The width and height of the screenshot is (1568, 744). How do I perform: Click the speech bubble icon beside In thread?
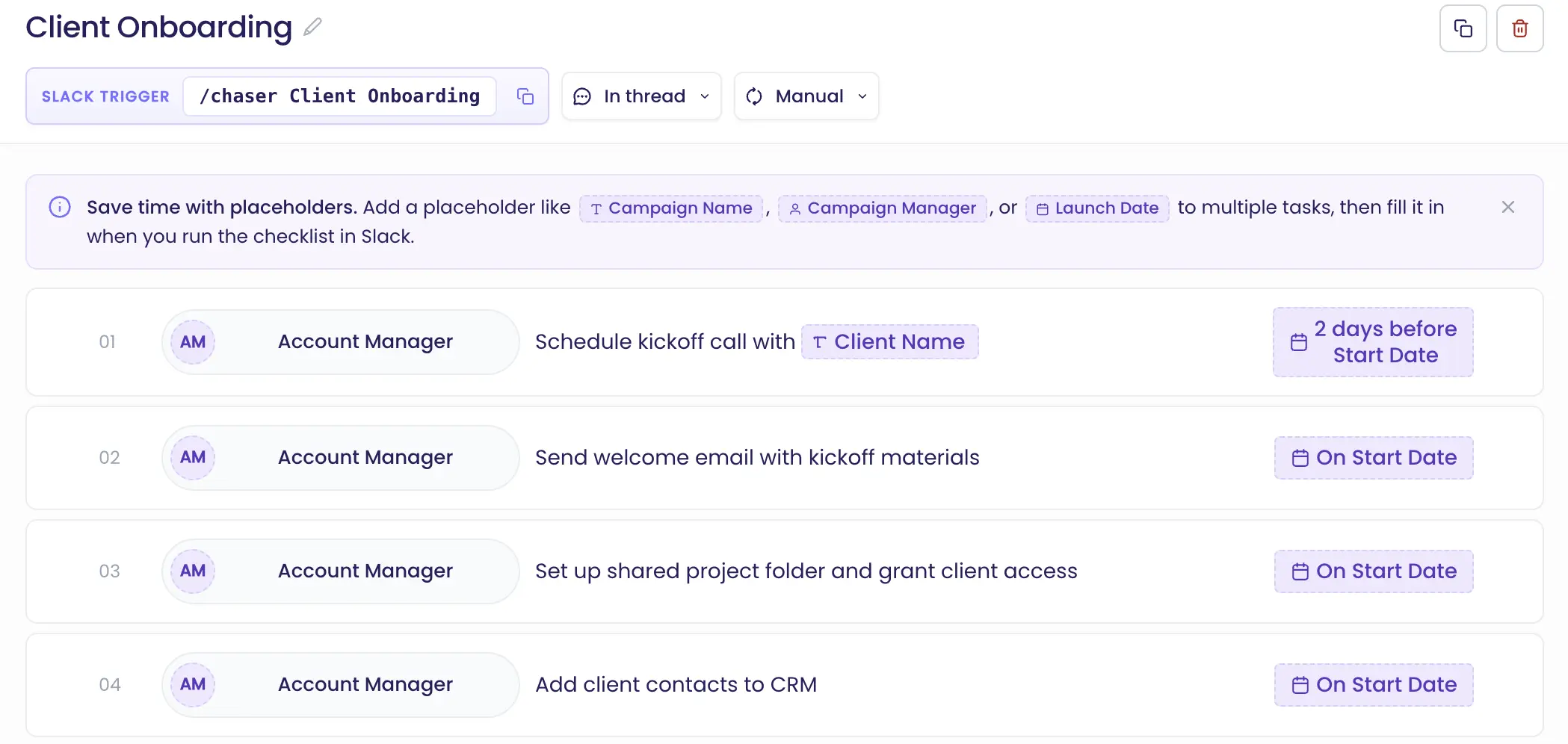582,96
